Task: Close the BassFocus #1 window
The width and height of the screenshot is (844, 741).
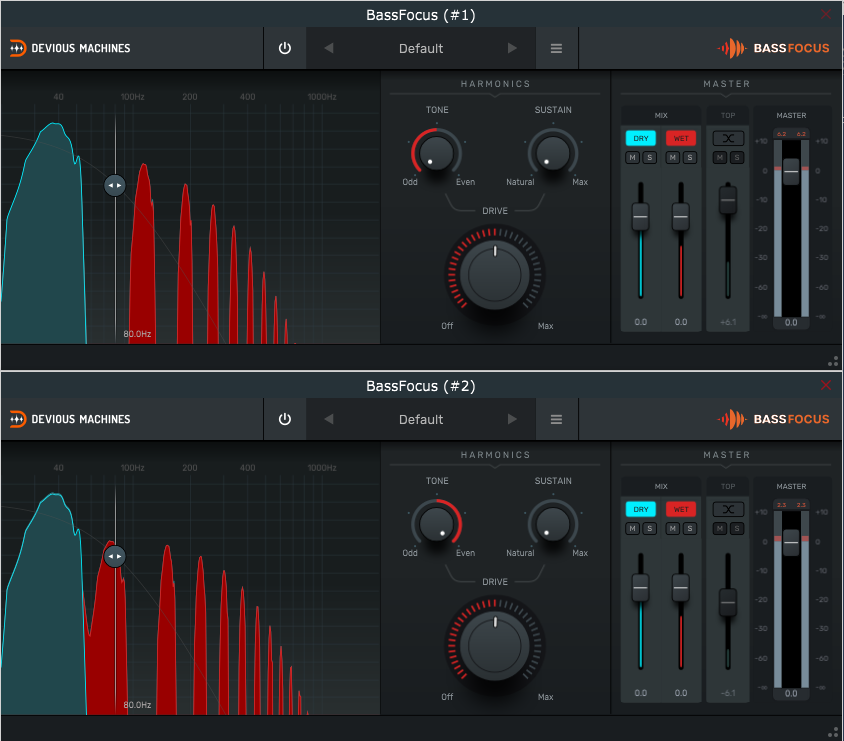Action: (x=826, y=14)
